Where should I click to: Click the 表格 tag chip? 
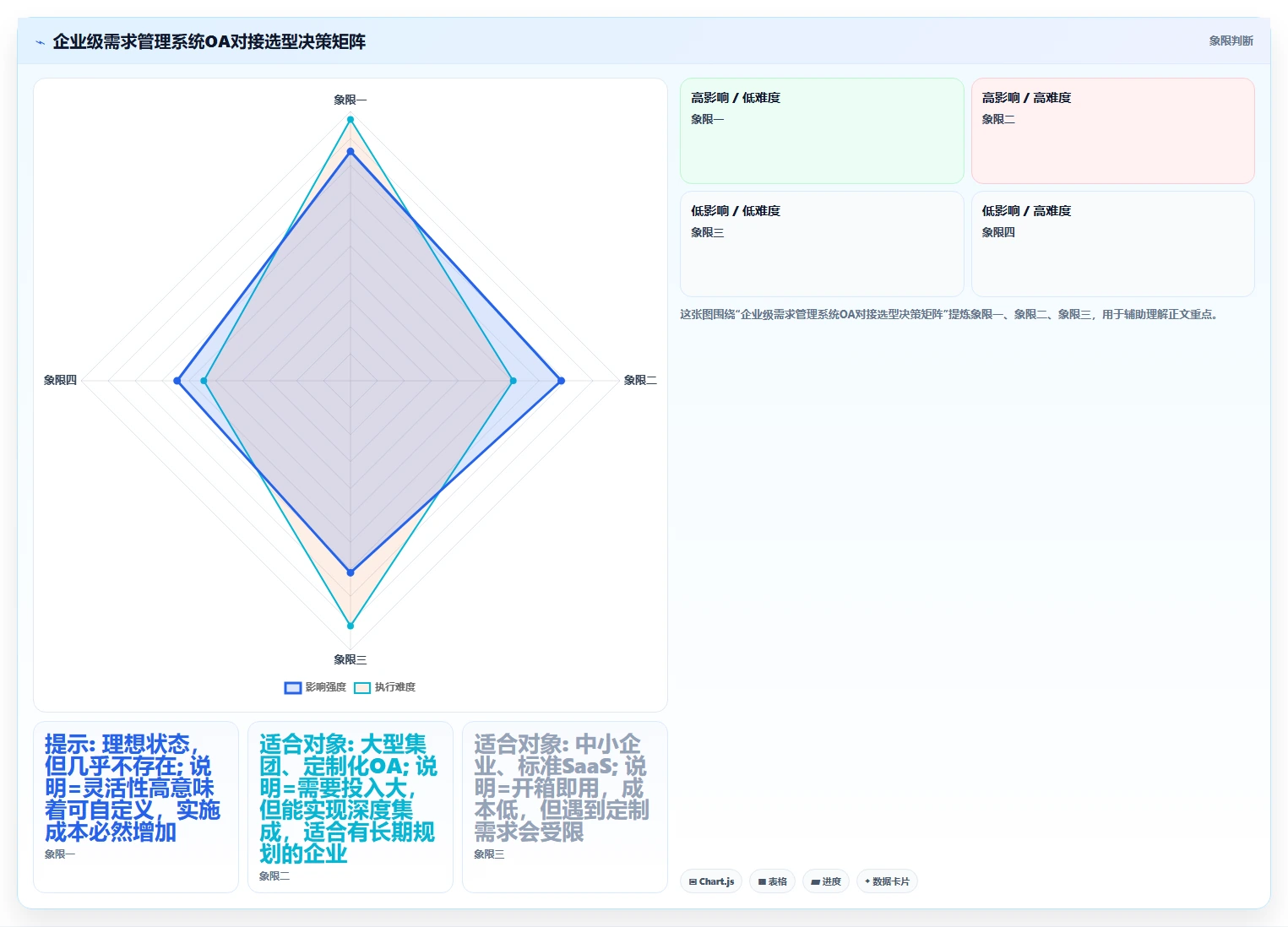coord(772,881)
